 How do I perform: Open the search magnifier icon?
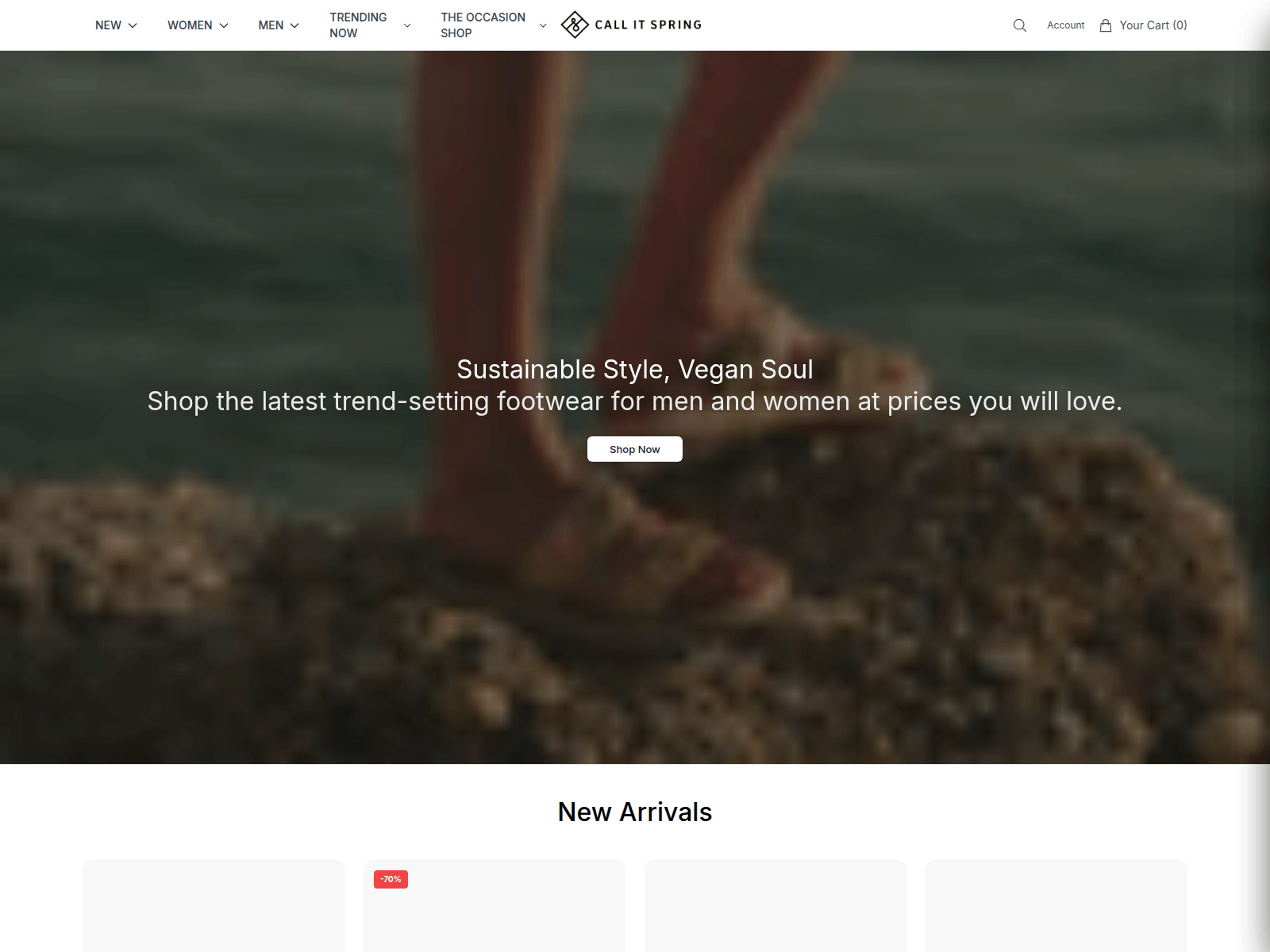coord(1020,25)
